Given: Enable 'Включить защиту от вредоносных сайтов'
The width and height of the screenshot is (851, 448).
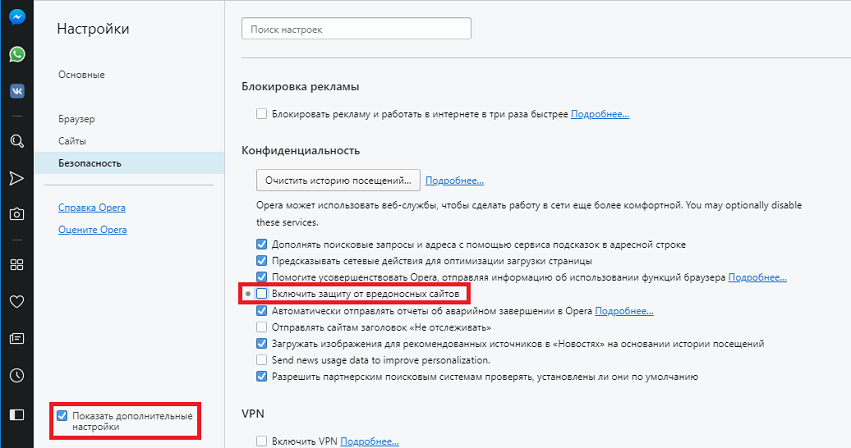Looking at the screenshot, I should point(262,294).
